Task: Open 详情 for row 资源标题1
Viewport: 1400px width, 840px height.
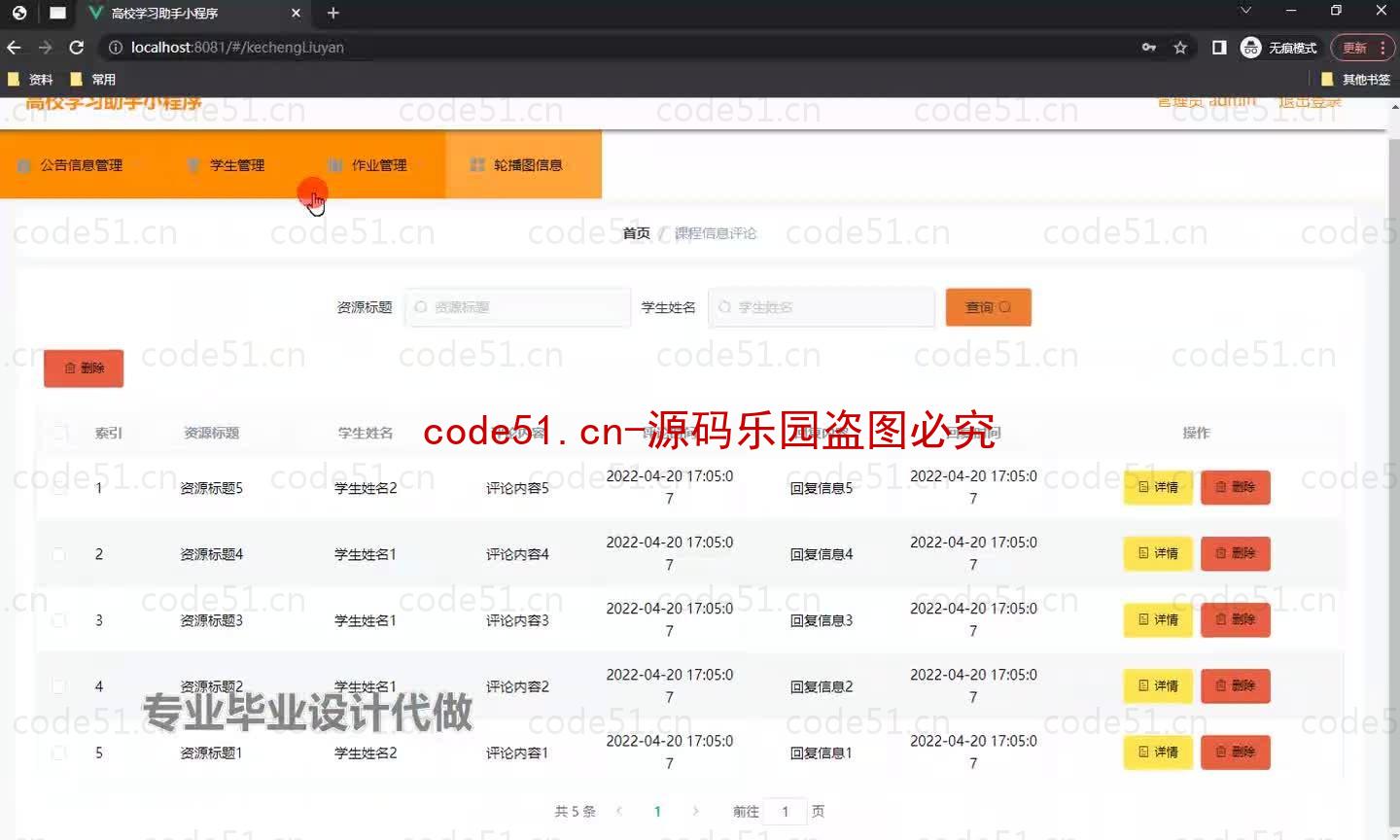Action: click(x=1158, y=752)
